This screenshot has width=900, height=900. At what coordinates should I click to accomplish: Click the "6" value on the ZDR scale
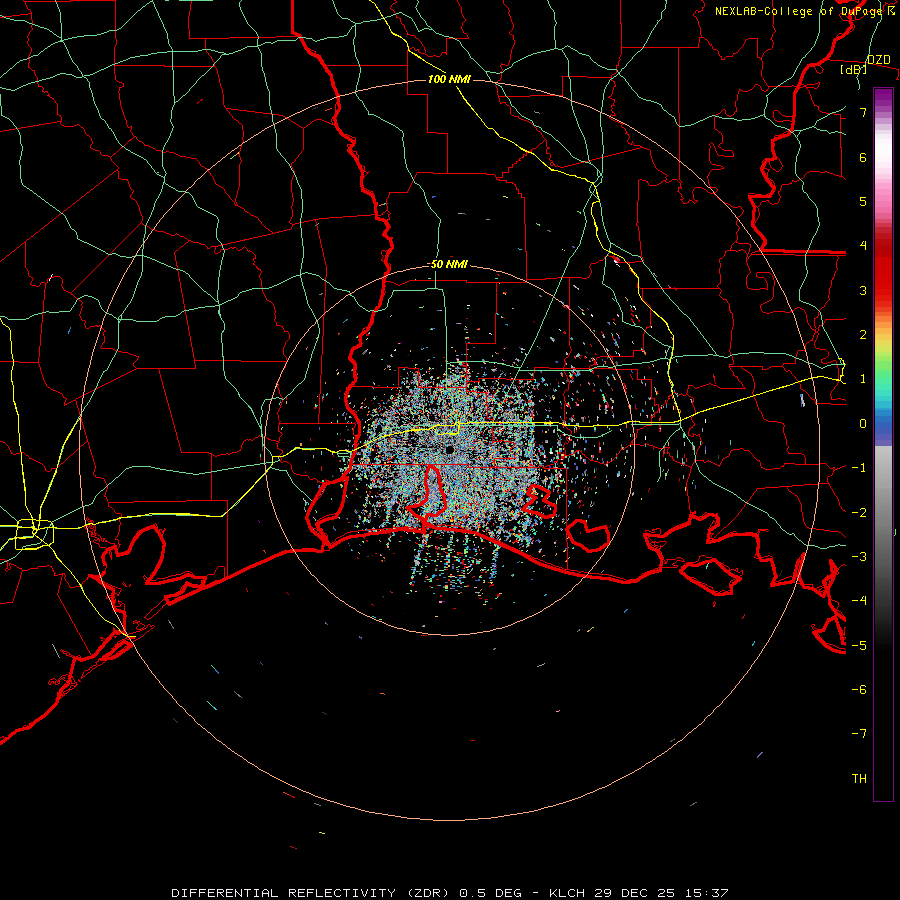click(x=863, y=157)
